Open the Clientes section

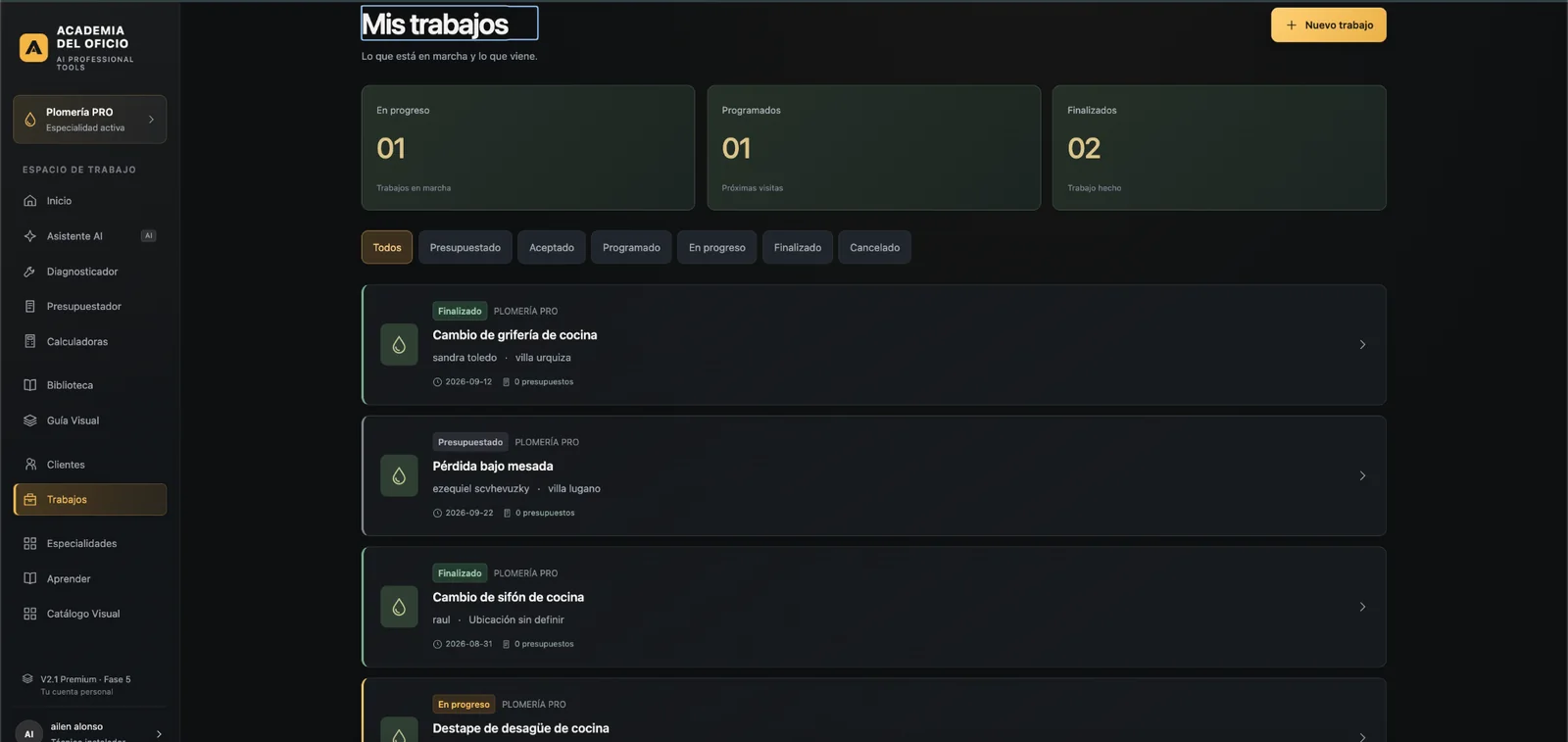coord(90,465)
